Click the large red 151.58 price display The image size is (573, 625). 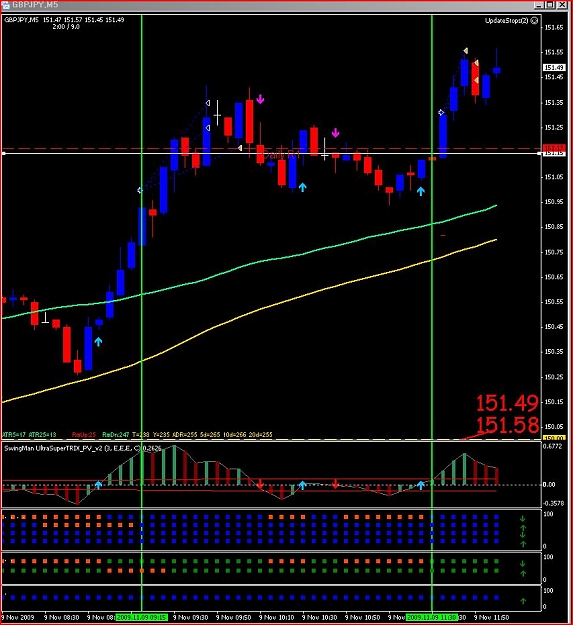point(507,425)
